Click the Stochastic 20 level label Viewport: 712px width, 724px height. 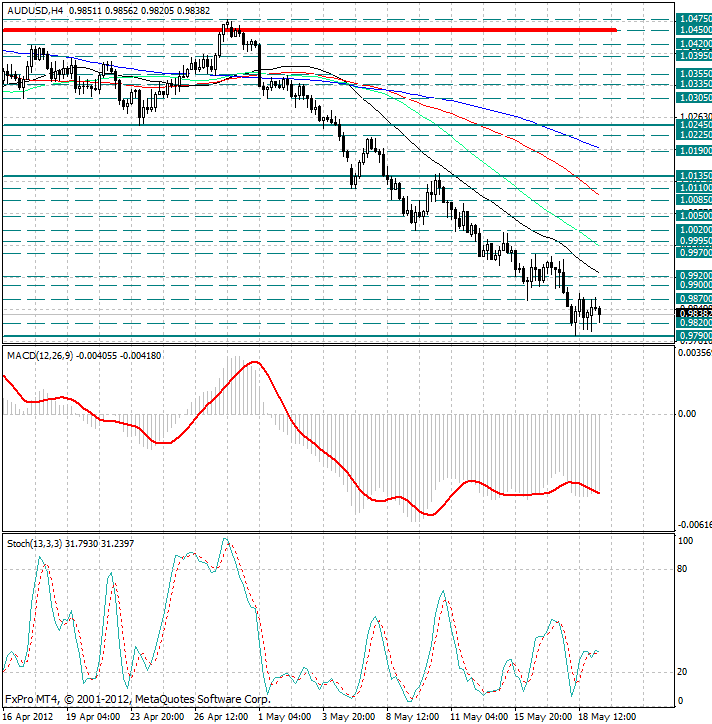pos(682,672)
